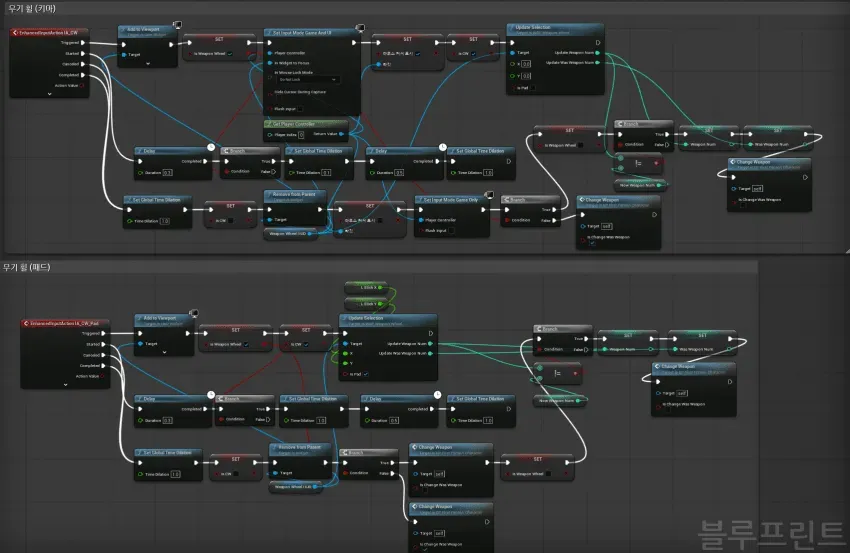Click Return Value pin on Get Player Controller

point(341,134)
